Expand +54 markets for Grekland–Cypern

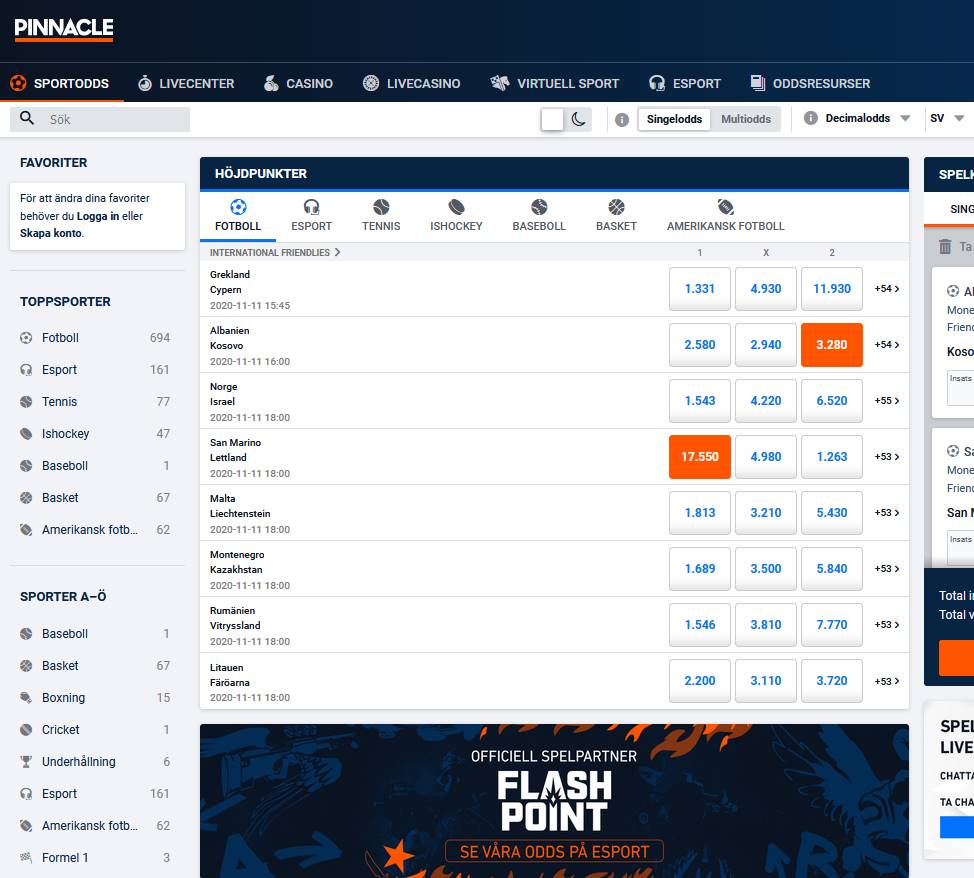886,289
